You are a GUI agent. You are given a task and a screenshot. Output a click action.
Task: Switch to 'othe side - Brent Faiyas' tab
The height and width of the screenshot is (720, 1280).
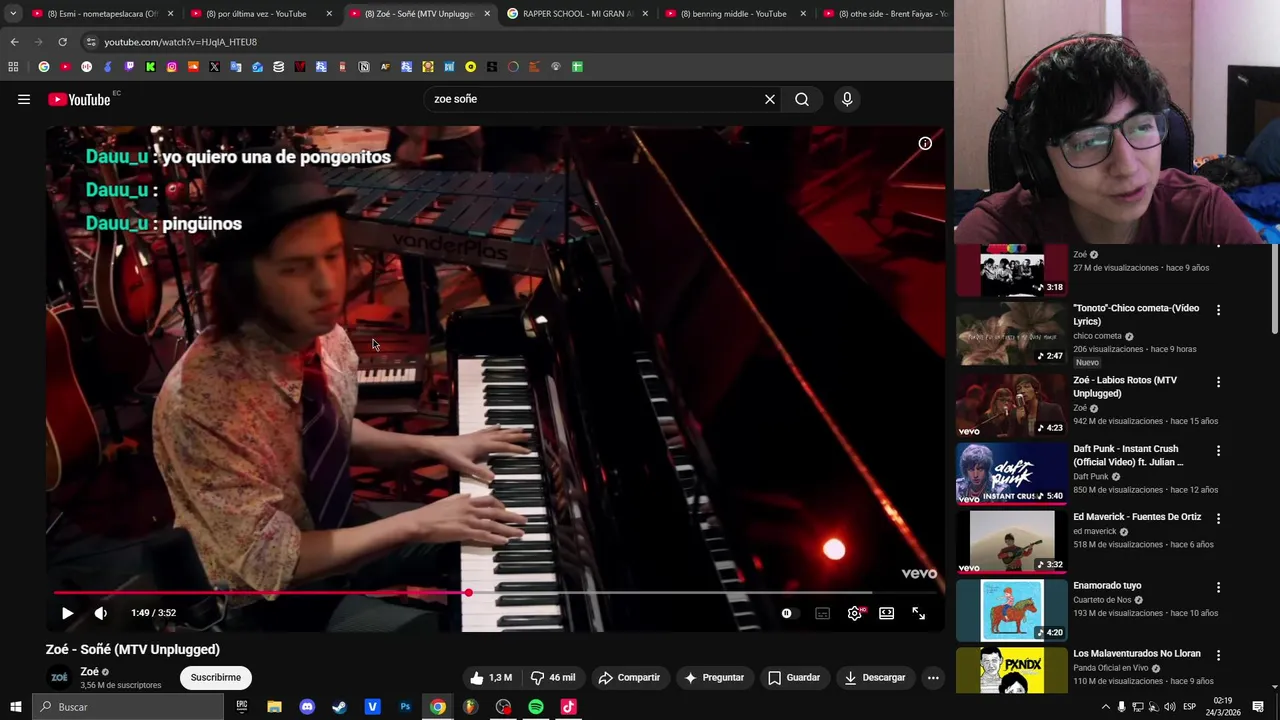click(x=885, y=14)
